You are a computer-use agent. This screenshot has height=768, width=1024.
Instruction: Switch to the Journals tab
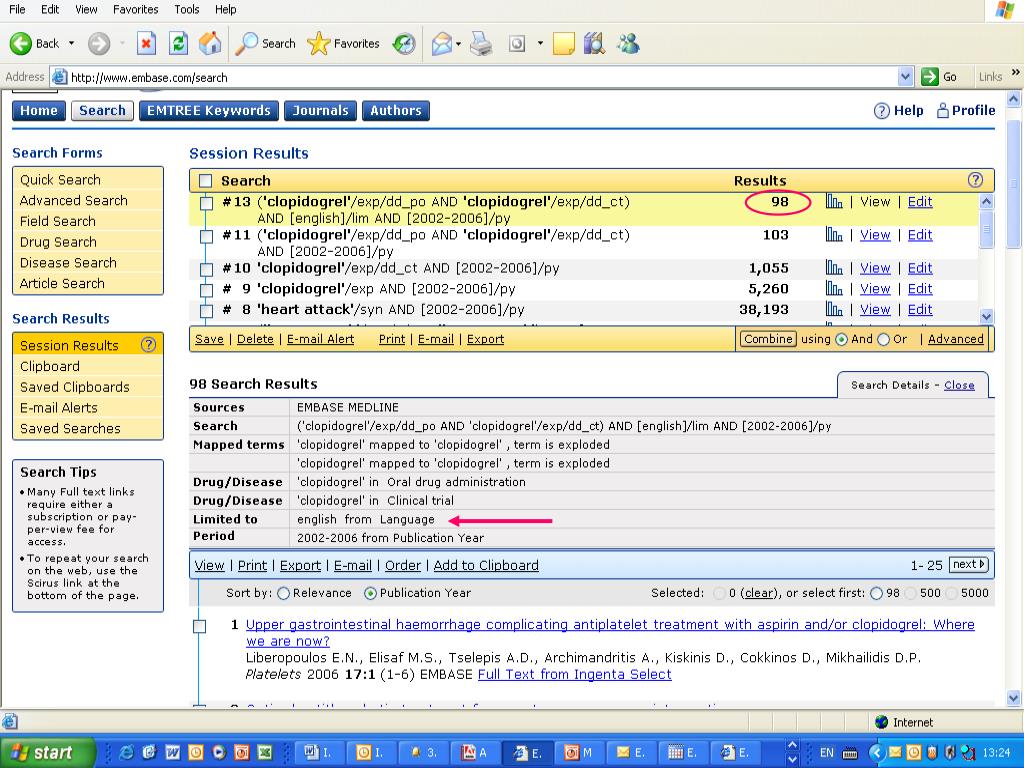click(320, 111)
